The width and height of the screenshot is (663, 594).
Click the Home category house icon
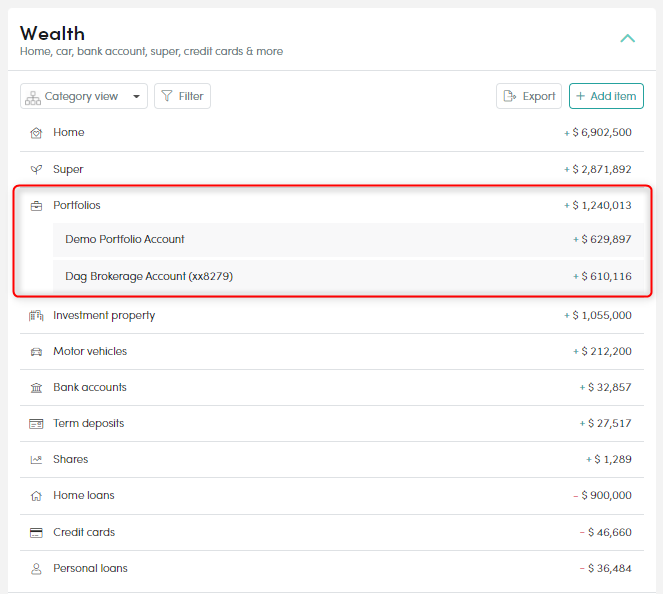pyautogui.click(x=36, y=133)
